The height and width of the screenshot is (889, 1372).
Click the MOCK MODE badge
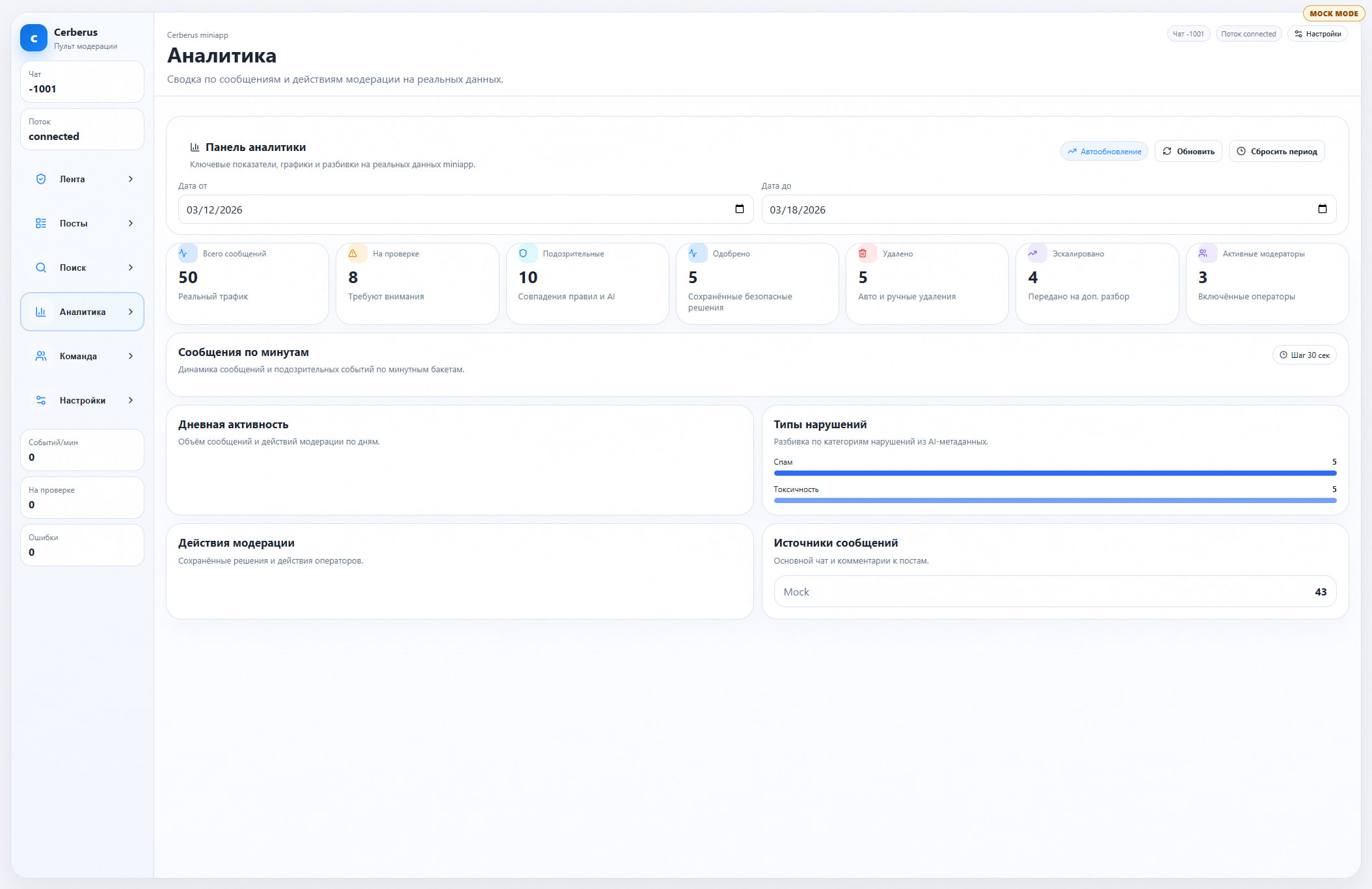[1334, 14]
